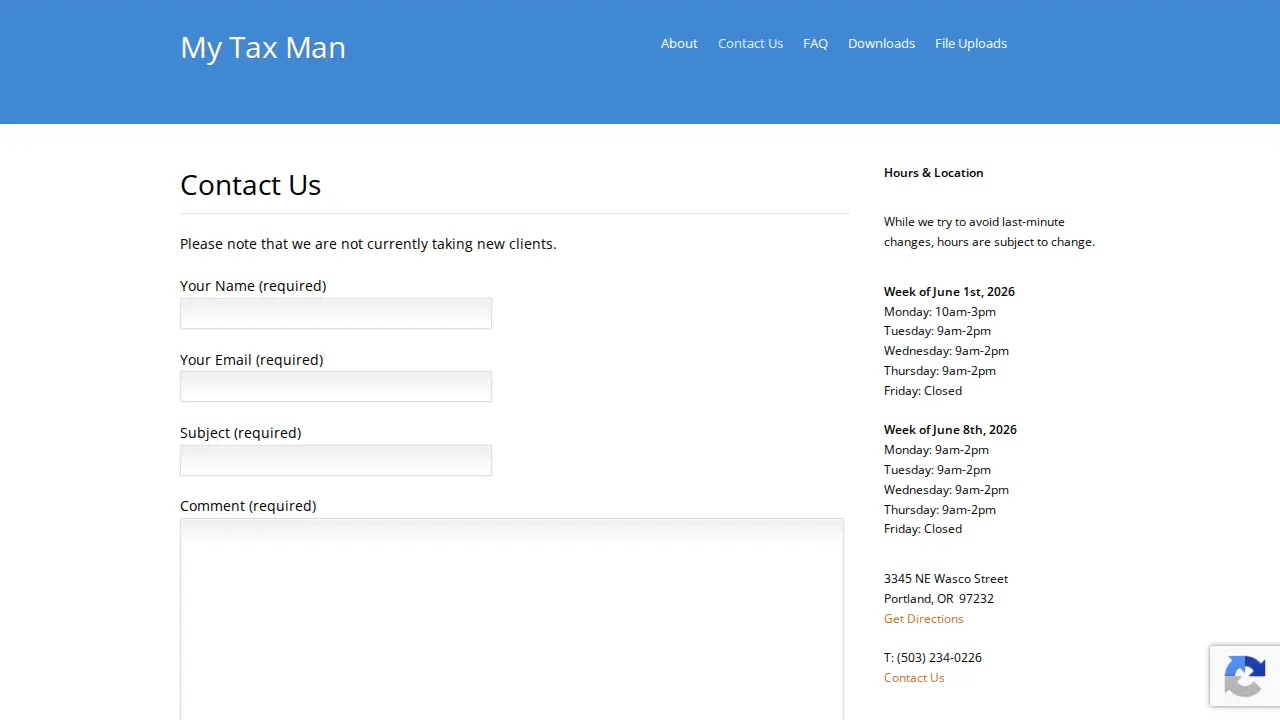This screenshot has width=1280, height=720.
Task: Click the My Tax Man site title
Action: [x=263, y=47]
